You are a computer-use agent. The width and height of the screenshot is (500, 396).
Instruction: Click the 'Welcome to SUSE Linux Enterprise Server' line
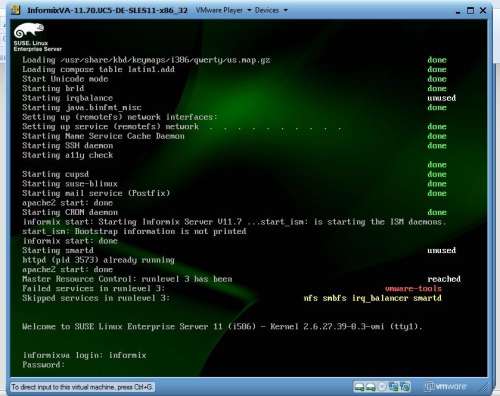pos(222,326)
